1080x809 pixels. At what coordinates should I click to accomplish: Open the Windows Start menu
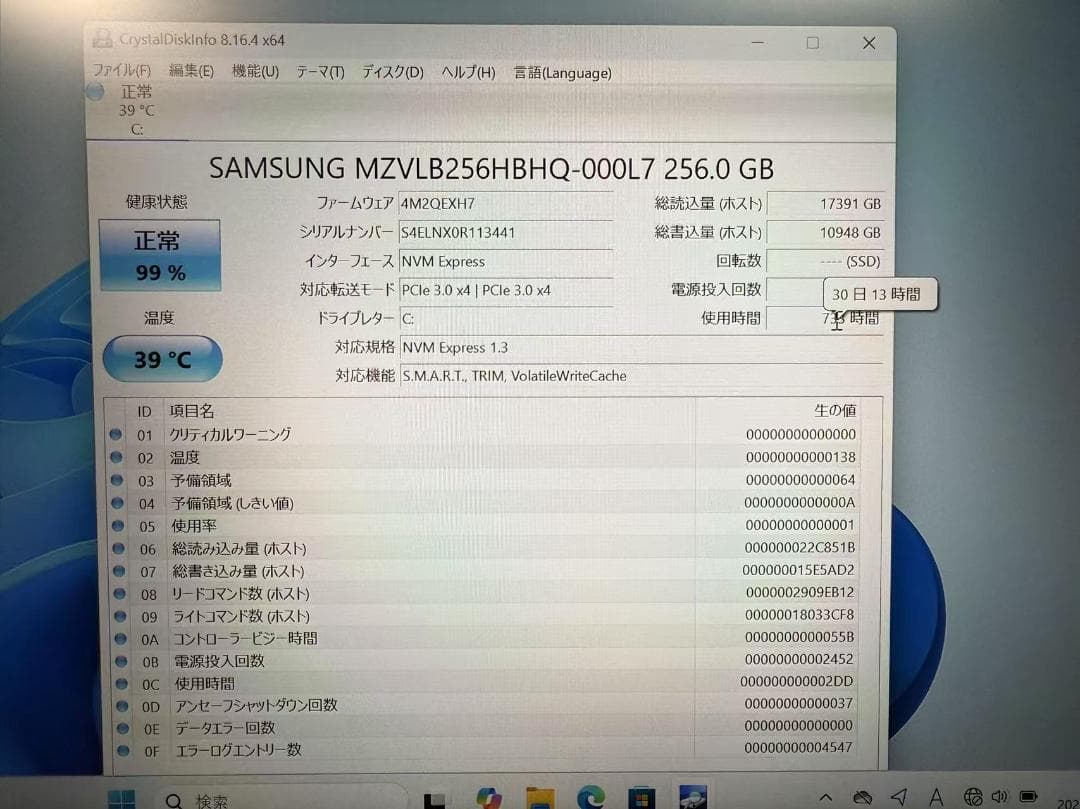pos(123,798)
